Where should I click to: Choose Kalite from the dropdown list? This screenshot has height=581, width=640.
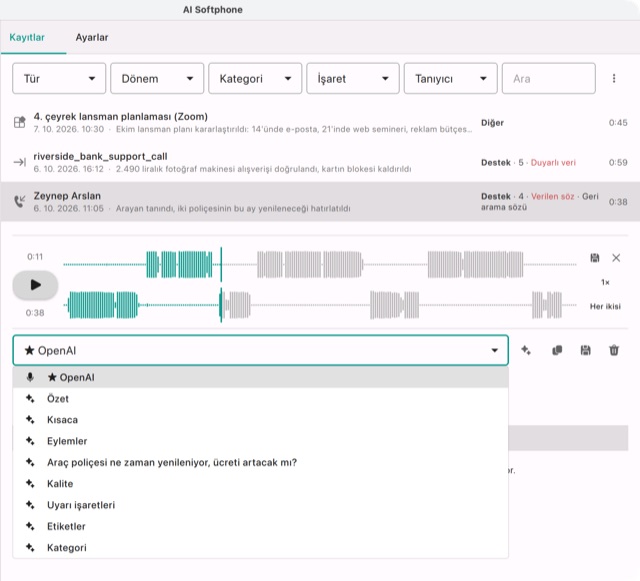click(x=260, y=484)
